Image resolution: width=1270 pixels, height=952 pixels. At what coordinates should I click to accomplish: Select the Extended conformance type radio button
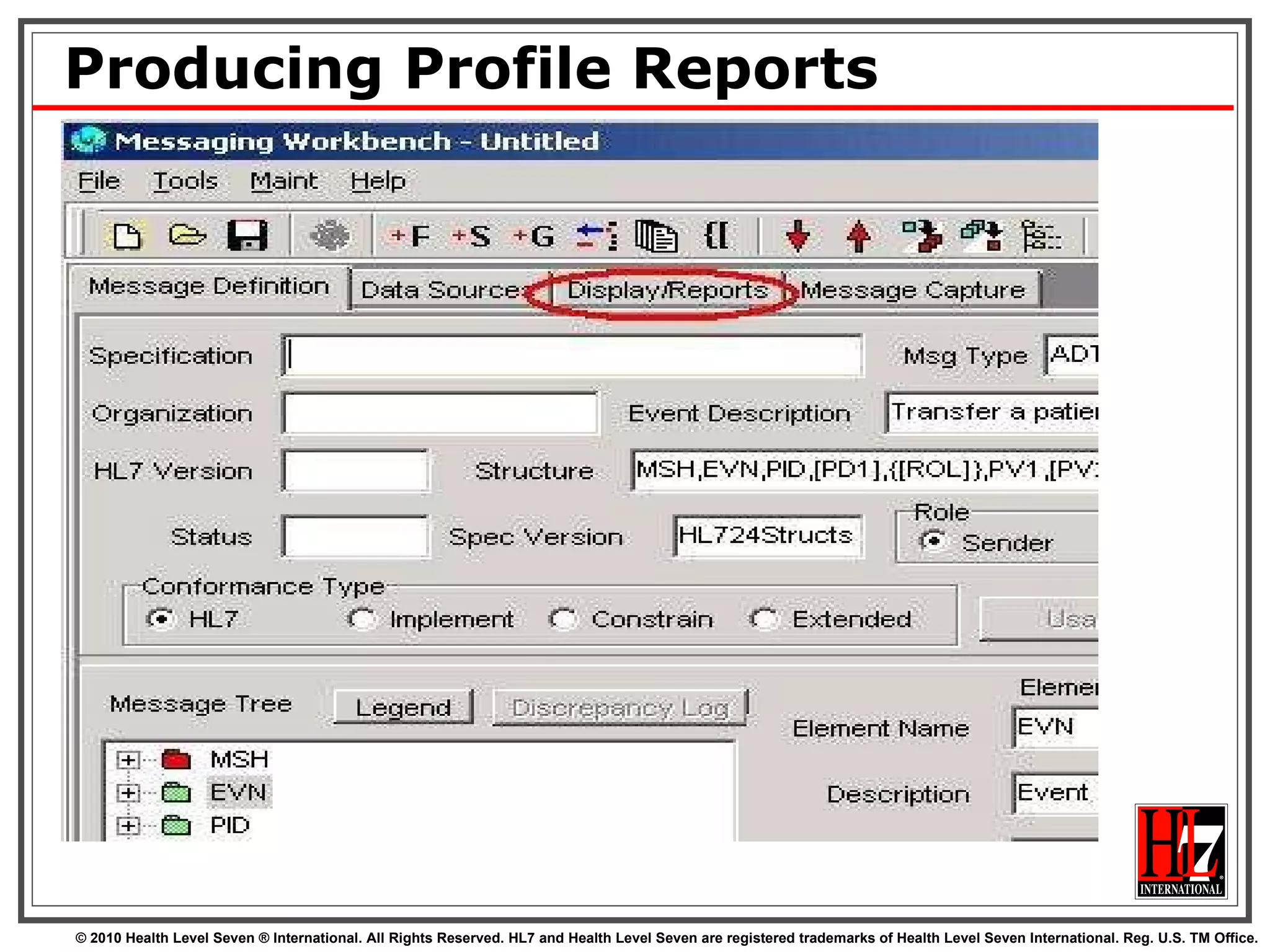[764, 619]
